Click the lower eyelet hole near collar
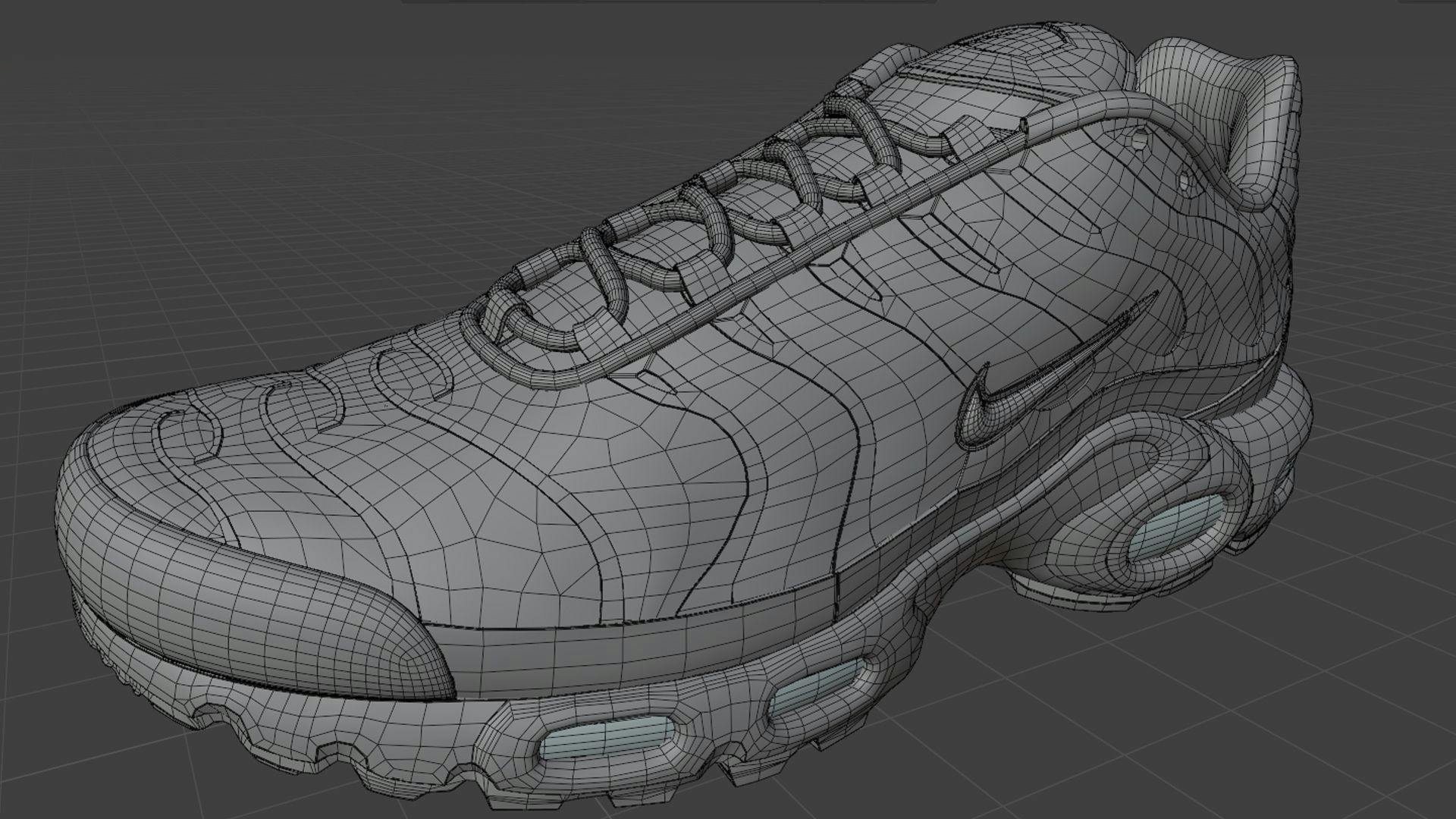The width and height of the screenshot is (1456, 819). 1185,183
